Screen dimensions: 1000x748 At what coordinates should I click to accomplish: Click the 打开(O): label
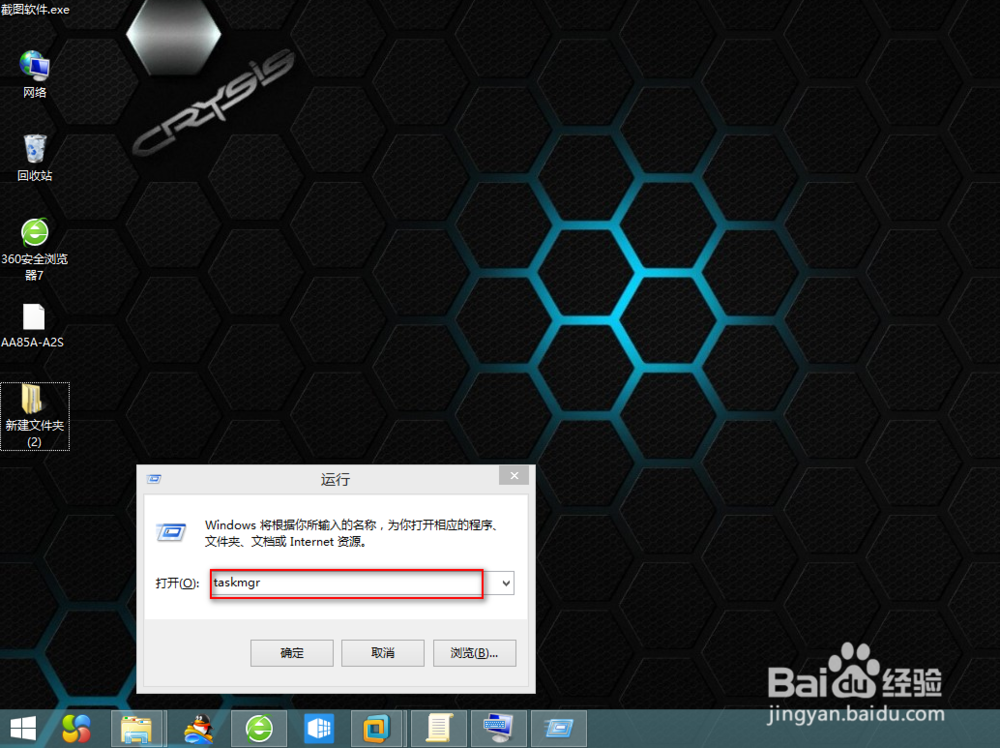[x=177, y=583]
